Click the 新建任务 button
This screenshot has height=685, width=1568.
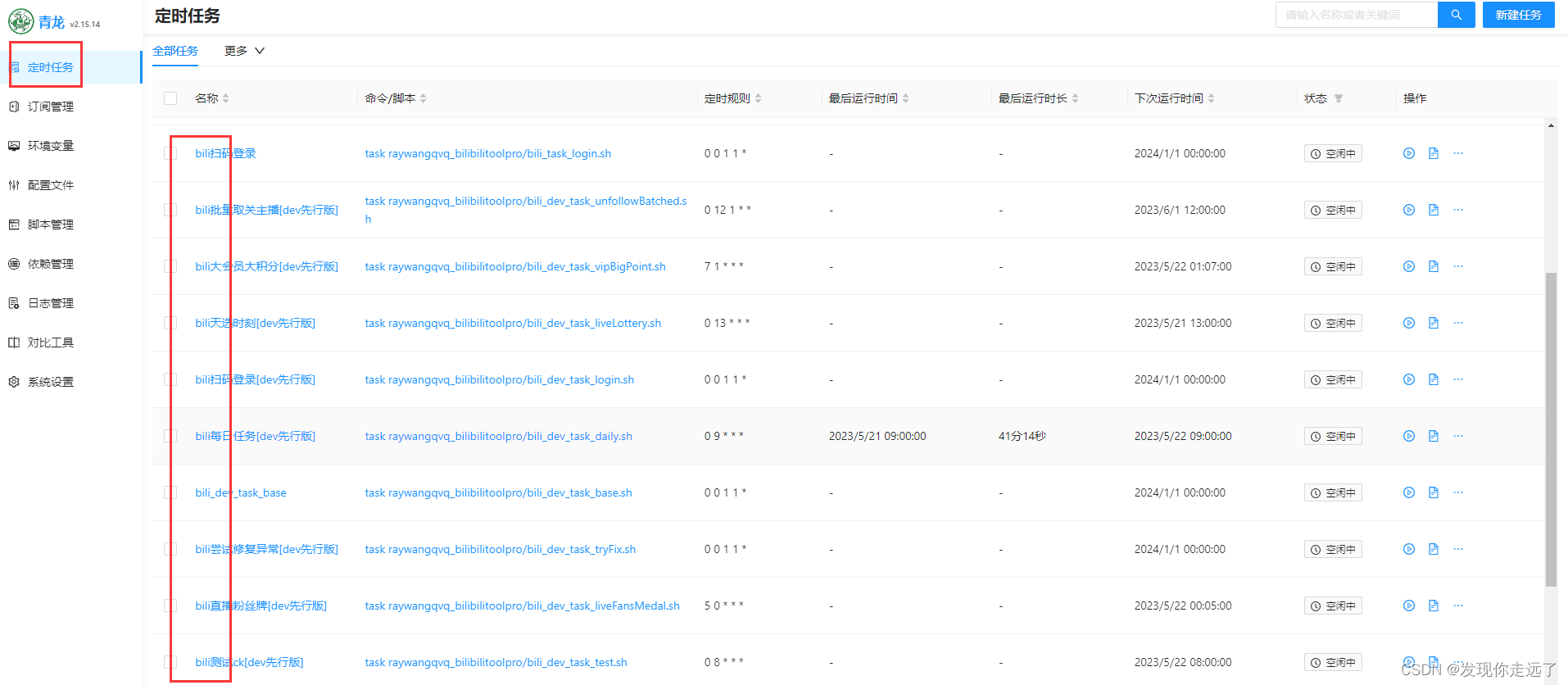pos(1518,15)
